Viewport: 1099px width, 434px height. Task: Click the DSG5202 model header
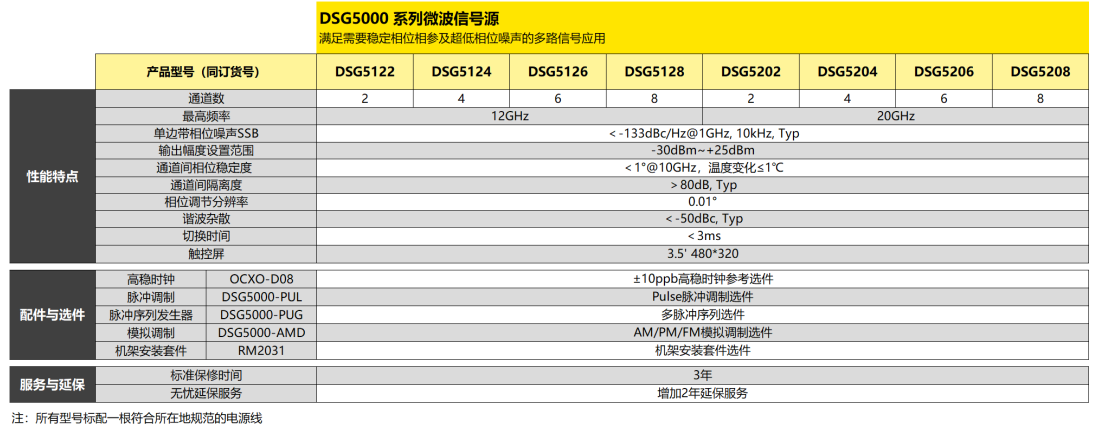pos(751,71)
